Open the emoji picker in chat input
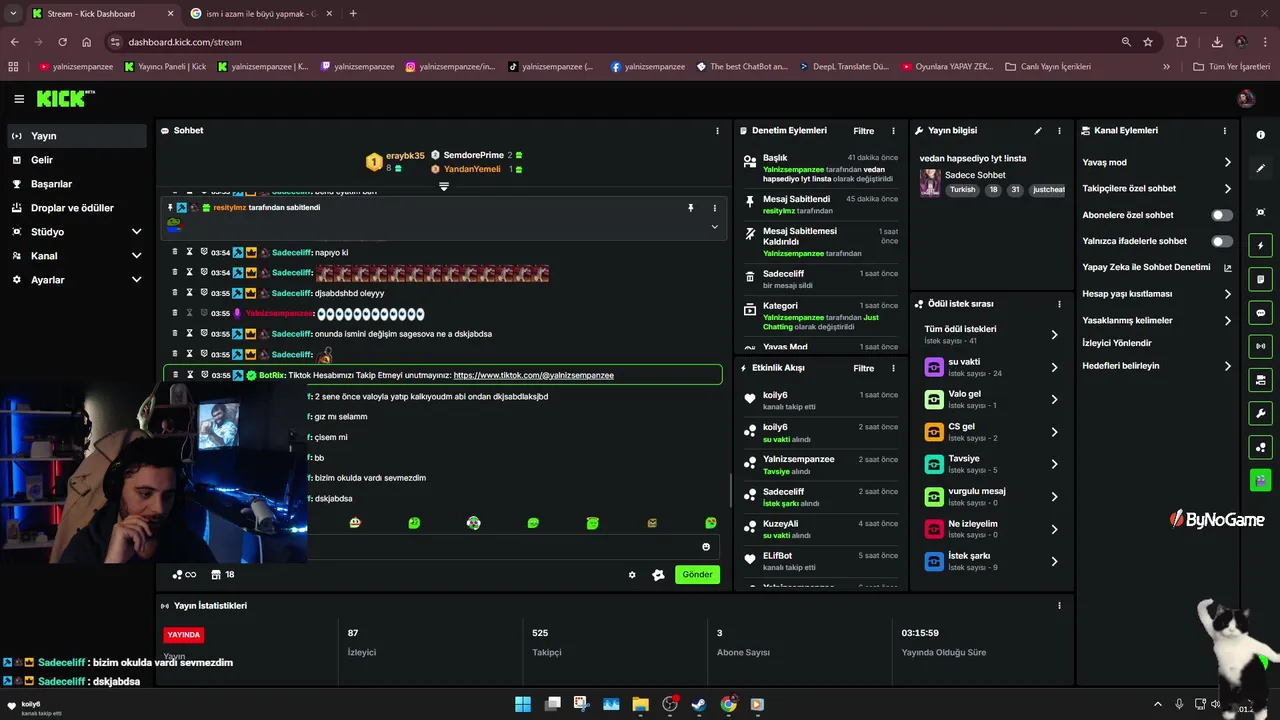Viewport: 1280px width, 720px height. click(706, 547)
